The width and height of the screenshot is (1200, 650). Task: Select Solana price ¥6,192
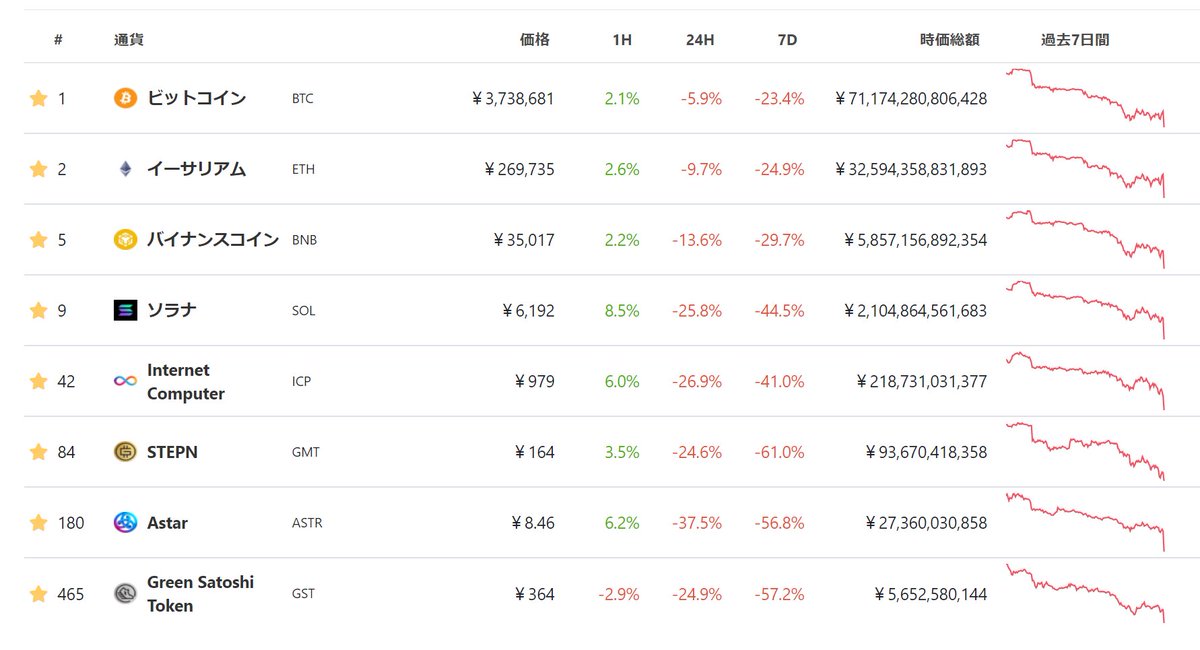click(528, 311)
